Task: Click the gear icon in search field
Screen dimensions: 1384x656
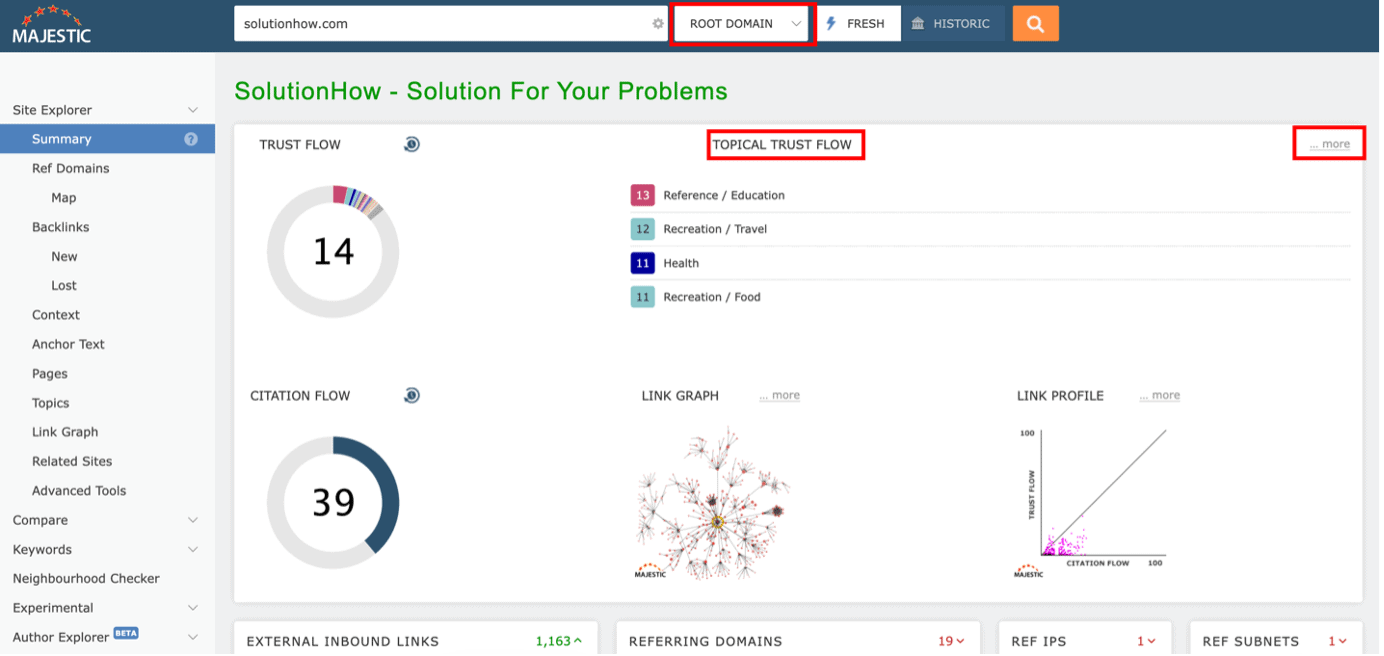Action: click(x=657, y=24)
